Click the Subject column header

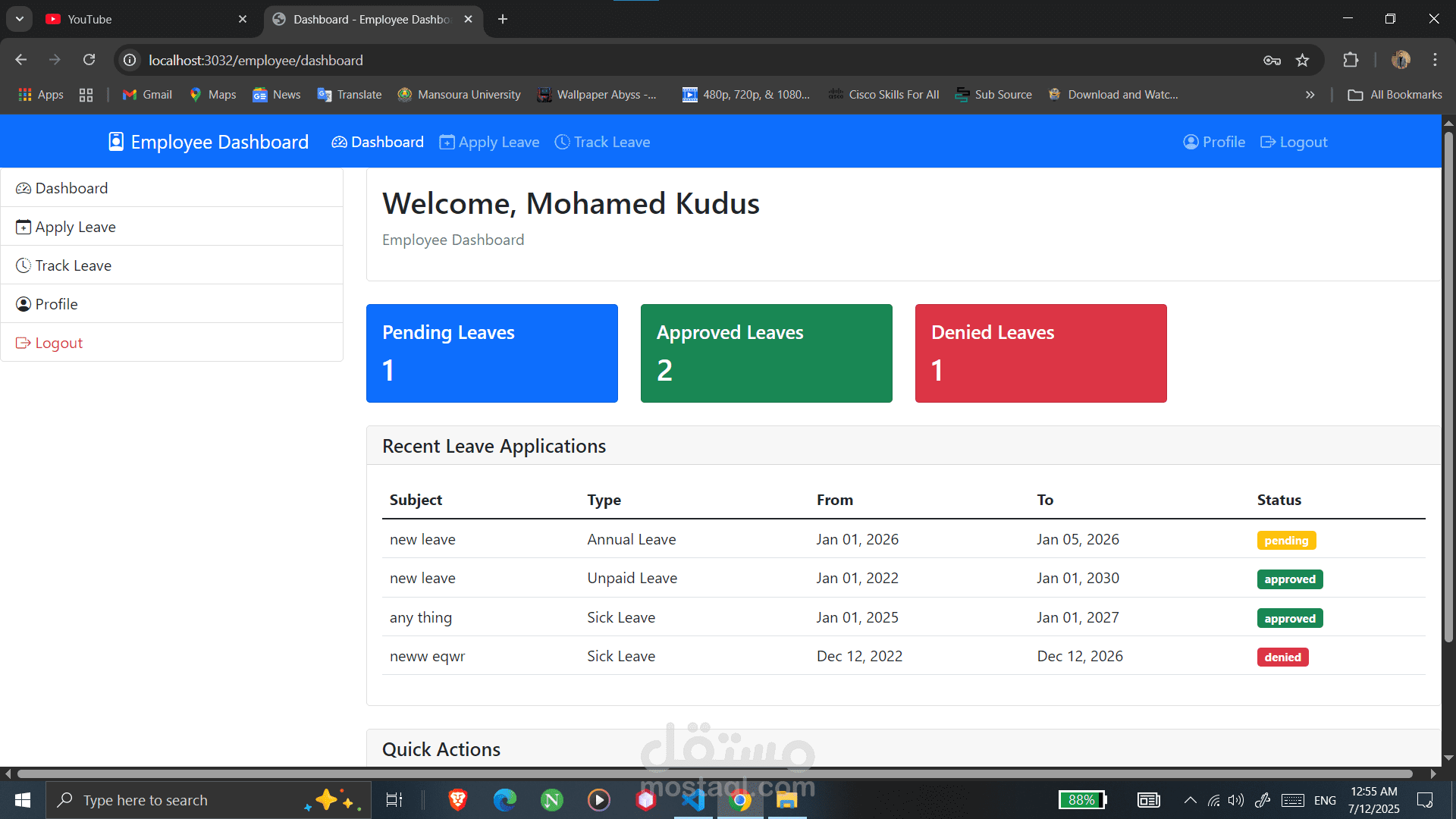416,500
